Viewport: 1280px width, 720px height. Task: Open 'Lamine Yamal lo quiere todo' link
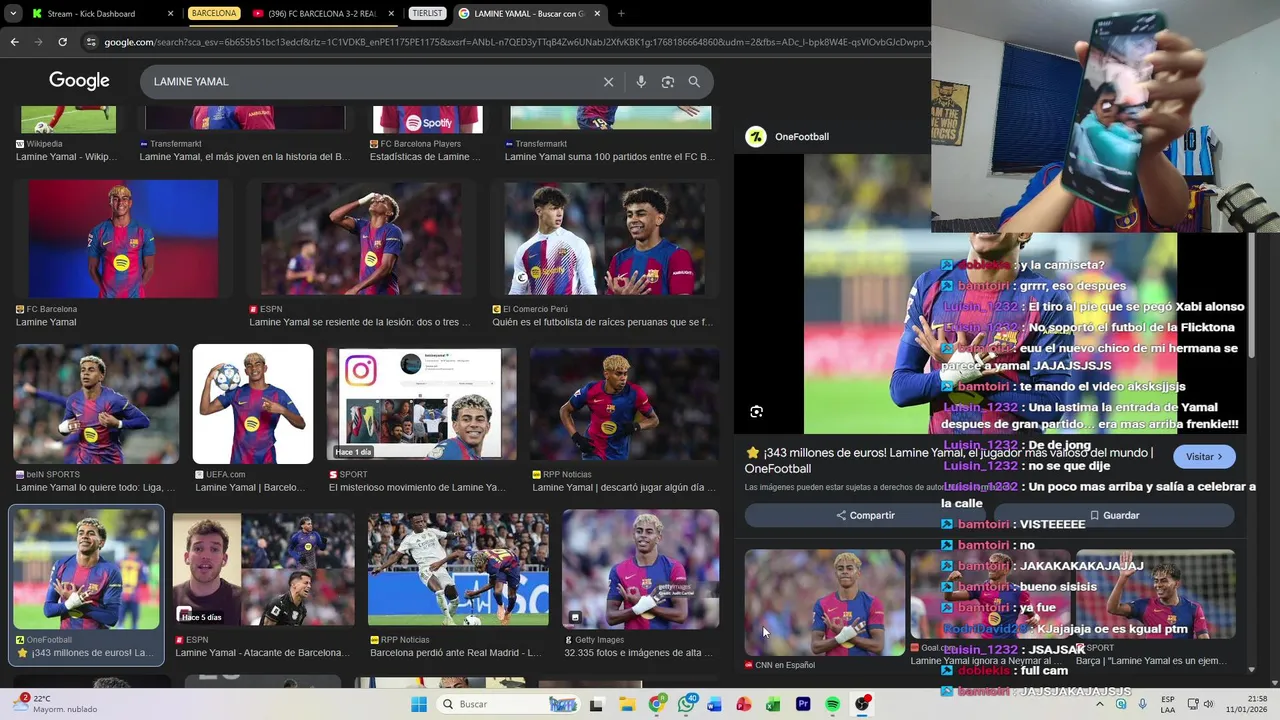tap(95, 488)
